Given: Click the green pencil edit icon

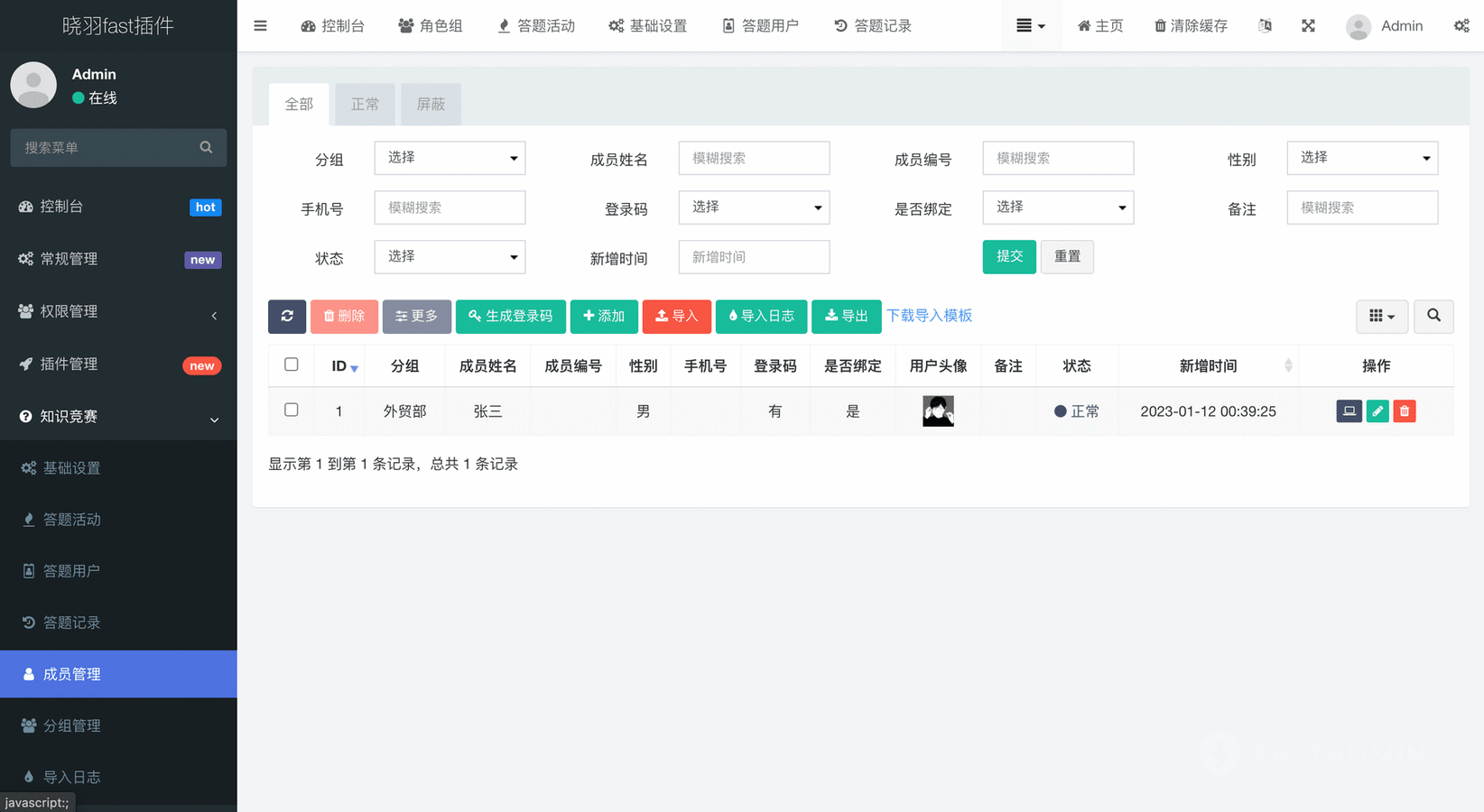Looking at the screenshot, I should [1377, 411].
